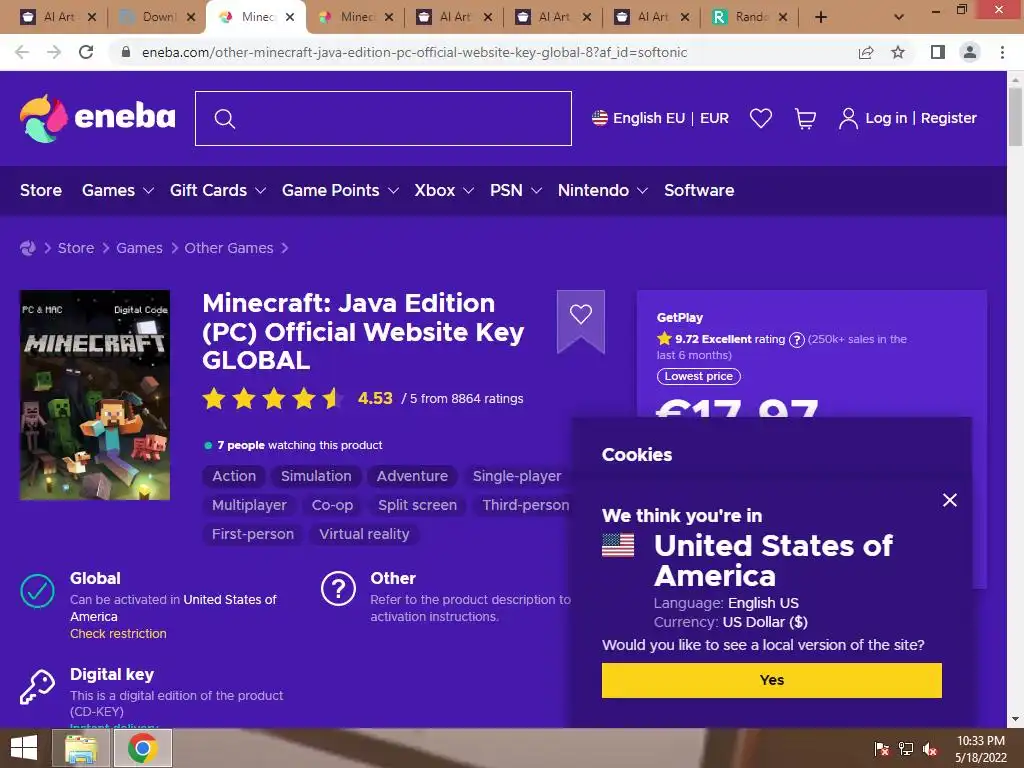Click the Lowest price badge
This screenshot has height=768, width=1024.
[x=698, y=376]
